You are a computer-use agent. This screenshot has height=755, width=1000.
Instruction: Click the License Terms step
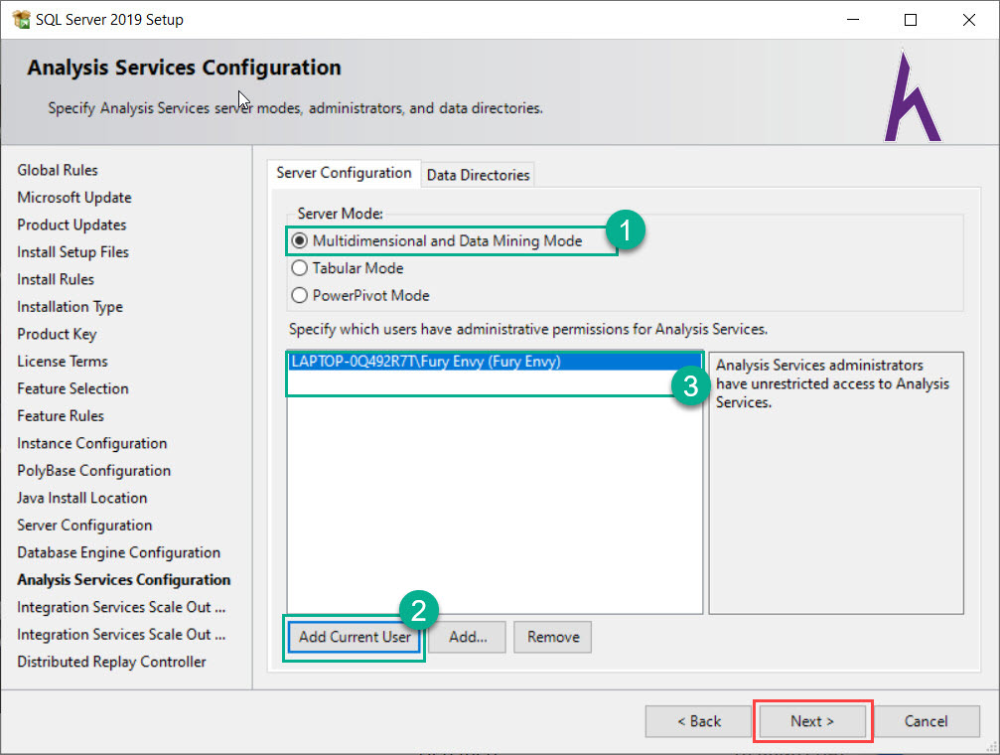[62, 362]
